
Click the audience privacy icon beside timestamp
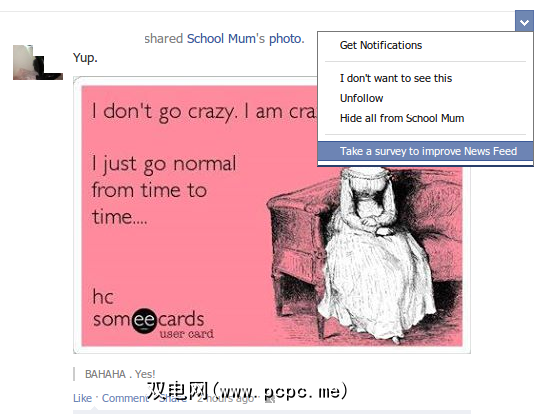click(x=270, y=399)
